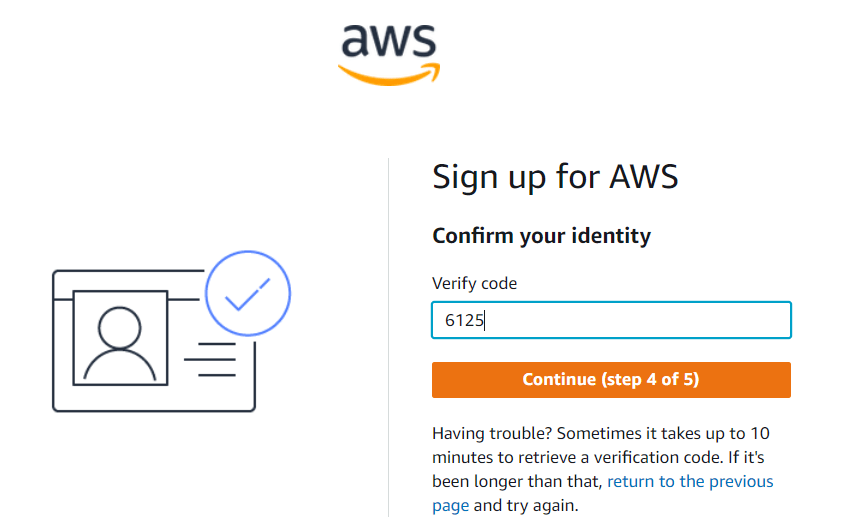Screen dimensions: 853x531
Task: Click the person silhouette in the ID card
Action: 120,344
